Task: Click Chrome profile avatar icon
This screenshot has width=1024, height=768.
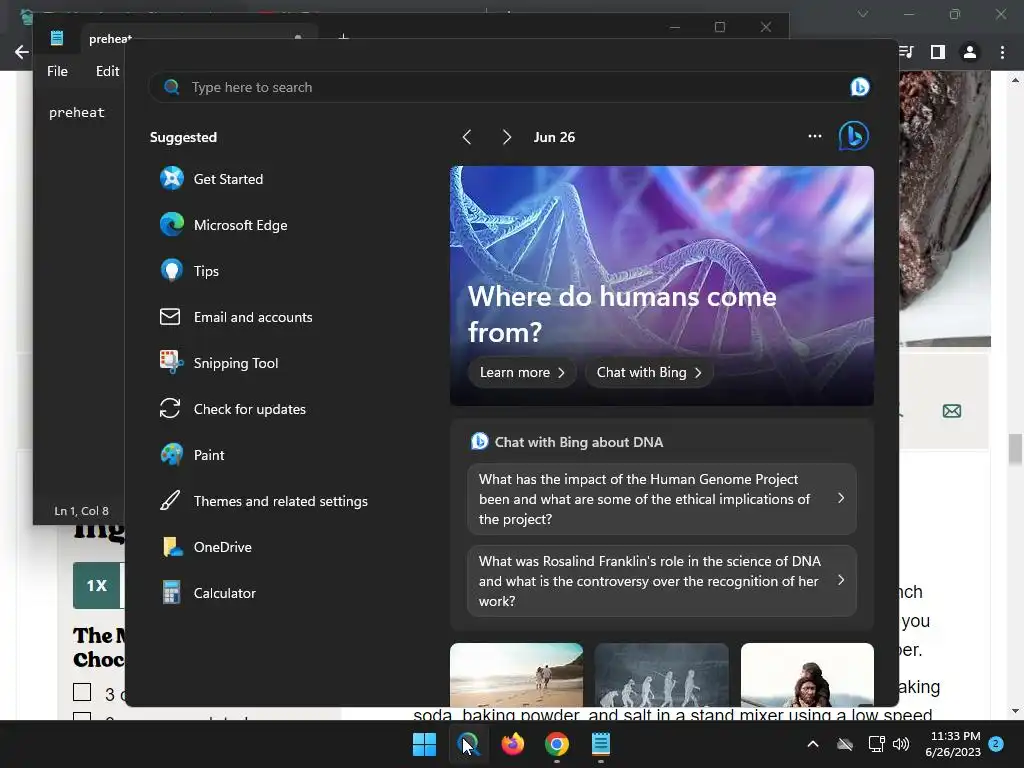Action: click(970, 52)
